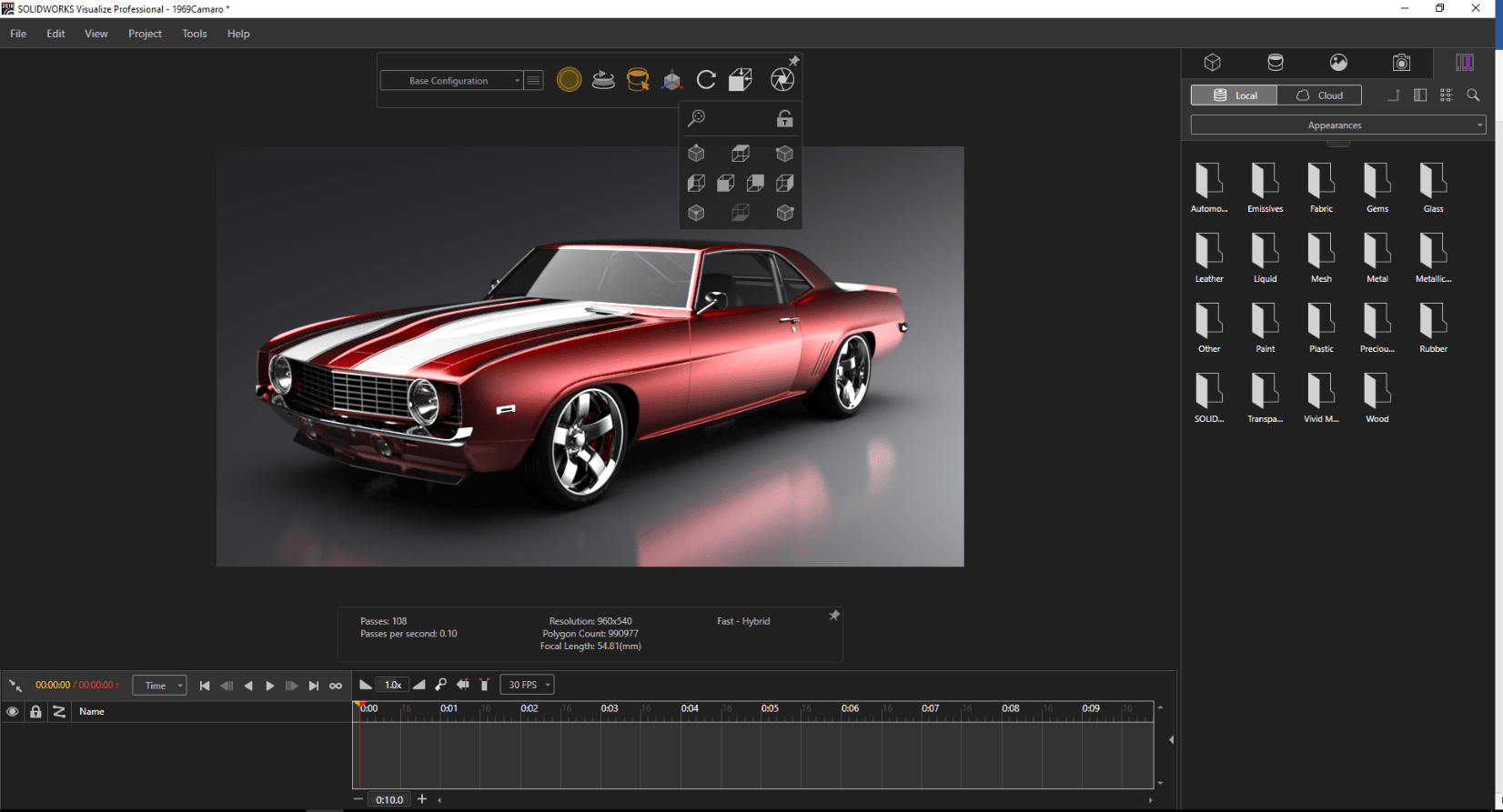Select the Local library source
This screenshot has width=1503, height=812.
(x=1235, y=95)
